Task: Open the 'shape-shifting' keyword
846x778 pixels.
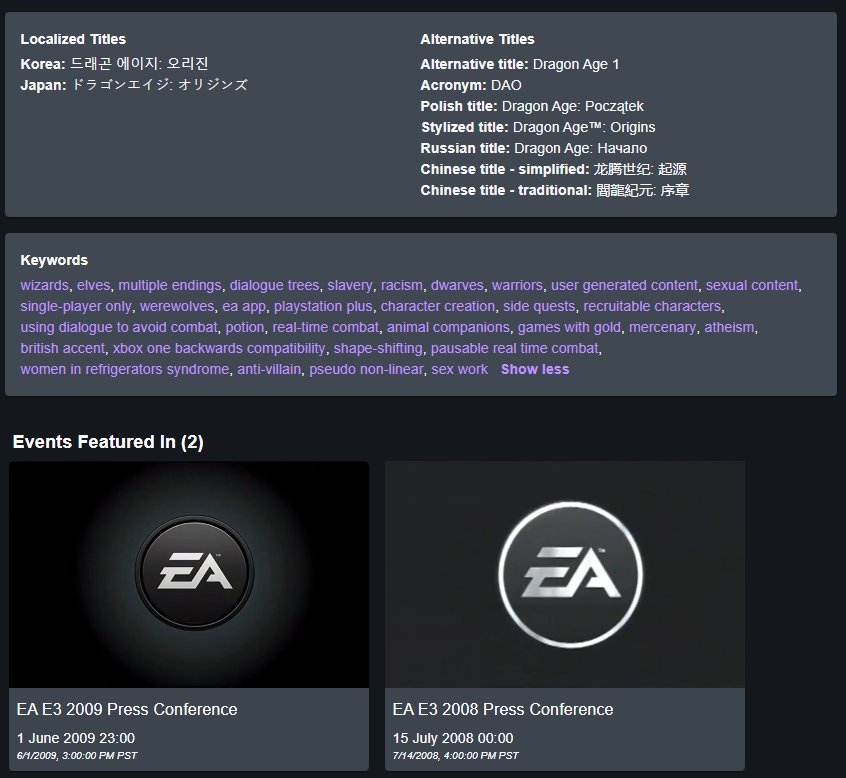Action: point(378,349)
